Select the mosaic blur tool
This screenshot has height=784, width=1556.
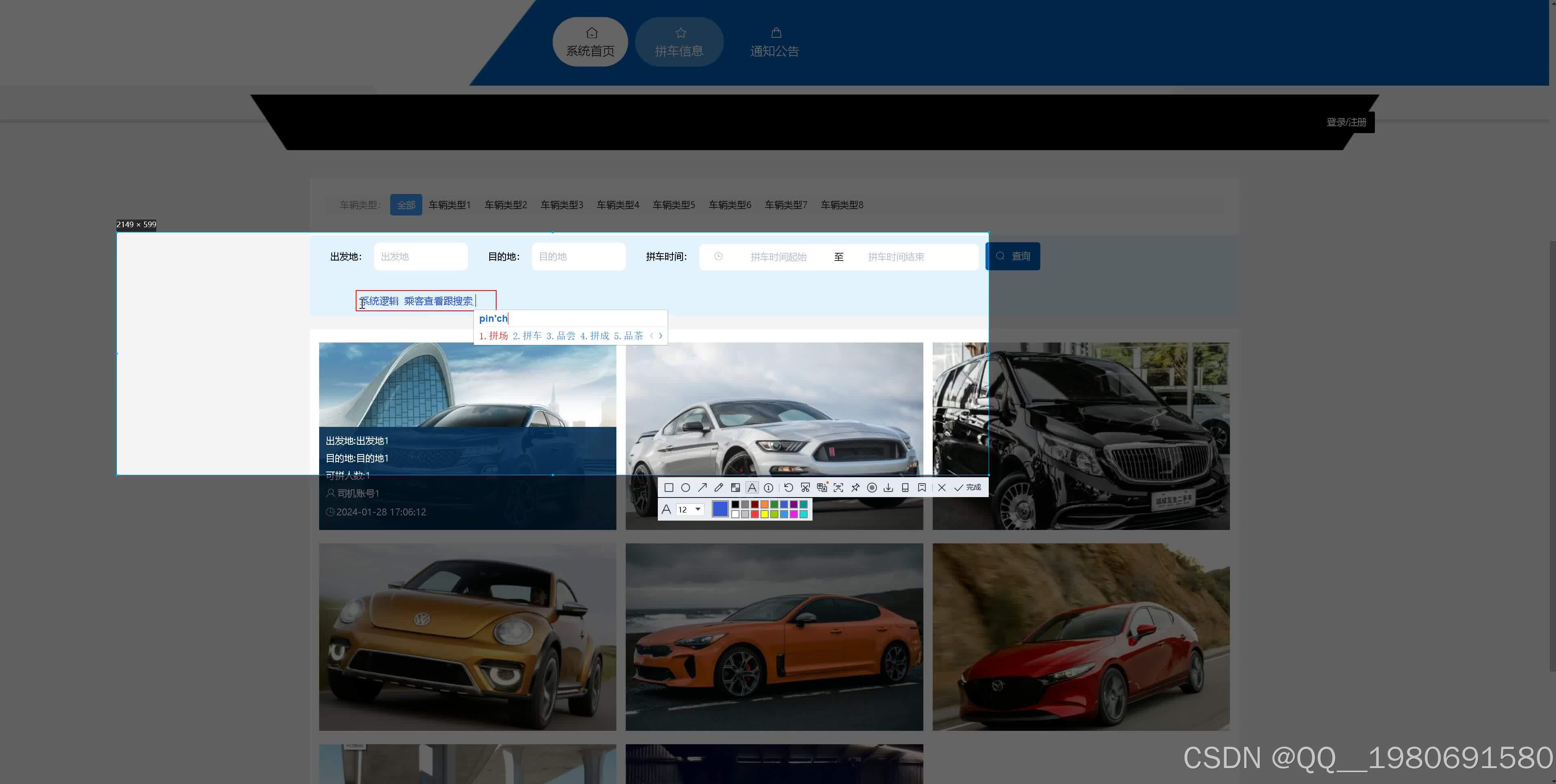[735, 488]
